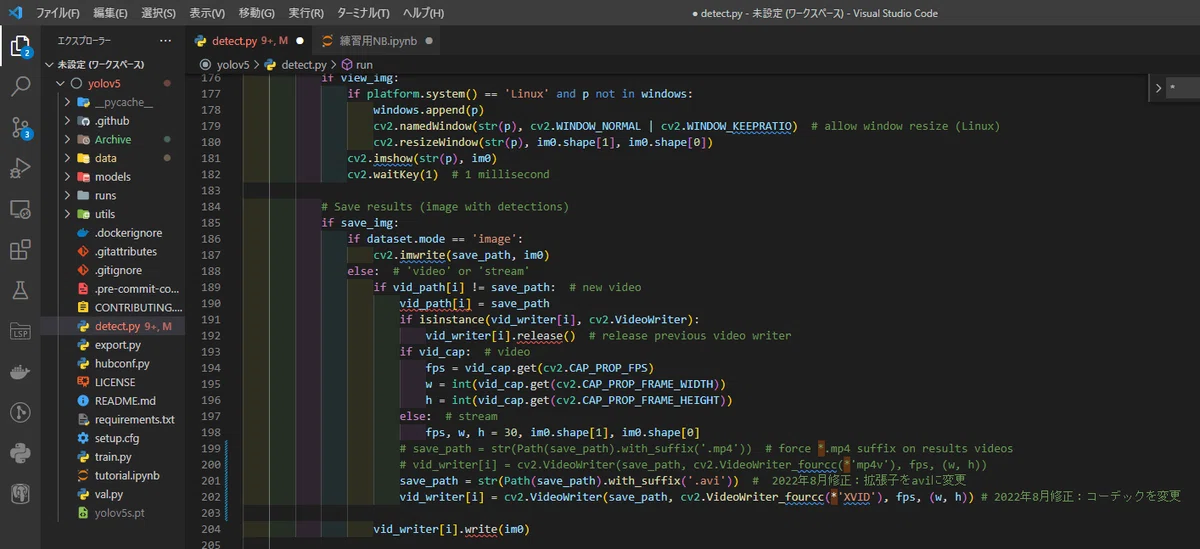Click git icon beside .gitattributes file
The width and height of the screenshot is (1200, 549).
pos(84,252)
